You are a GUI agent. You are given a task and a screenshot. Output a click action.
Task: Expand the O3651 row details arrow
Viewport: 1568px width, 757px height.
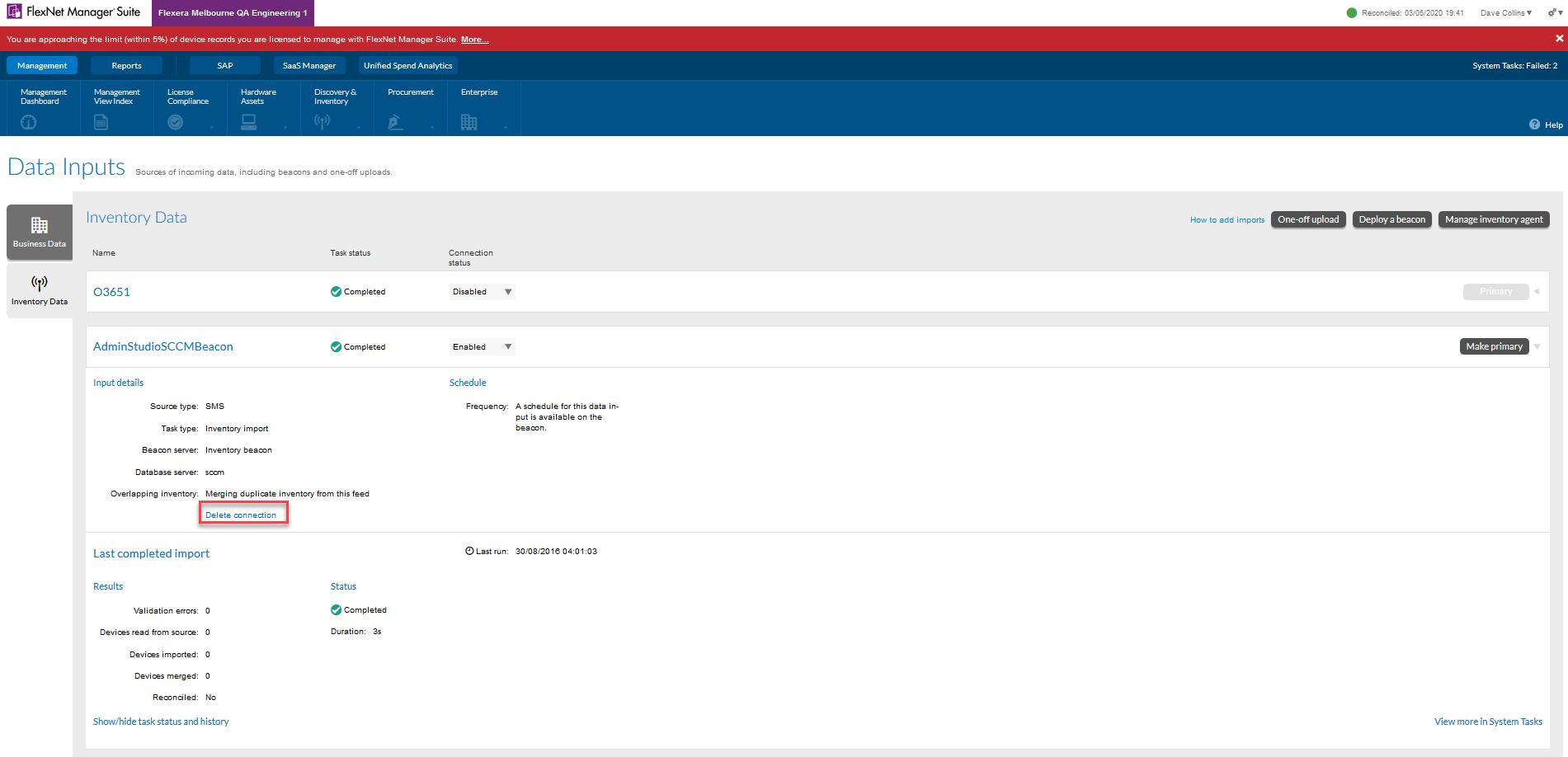pyautogui.click(x=1537, y=291)
